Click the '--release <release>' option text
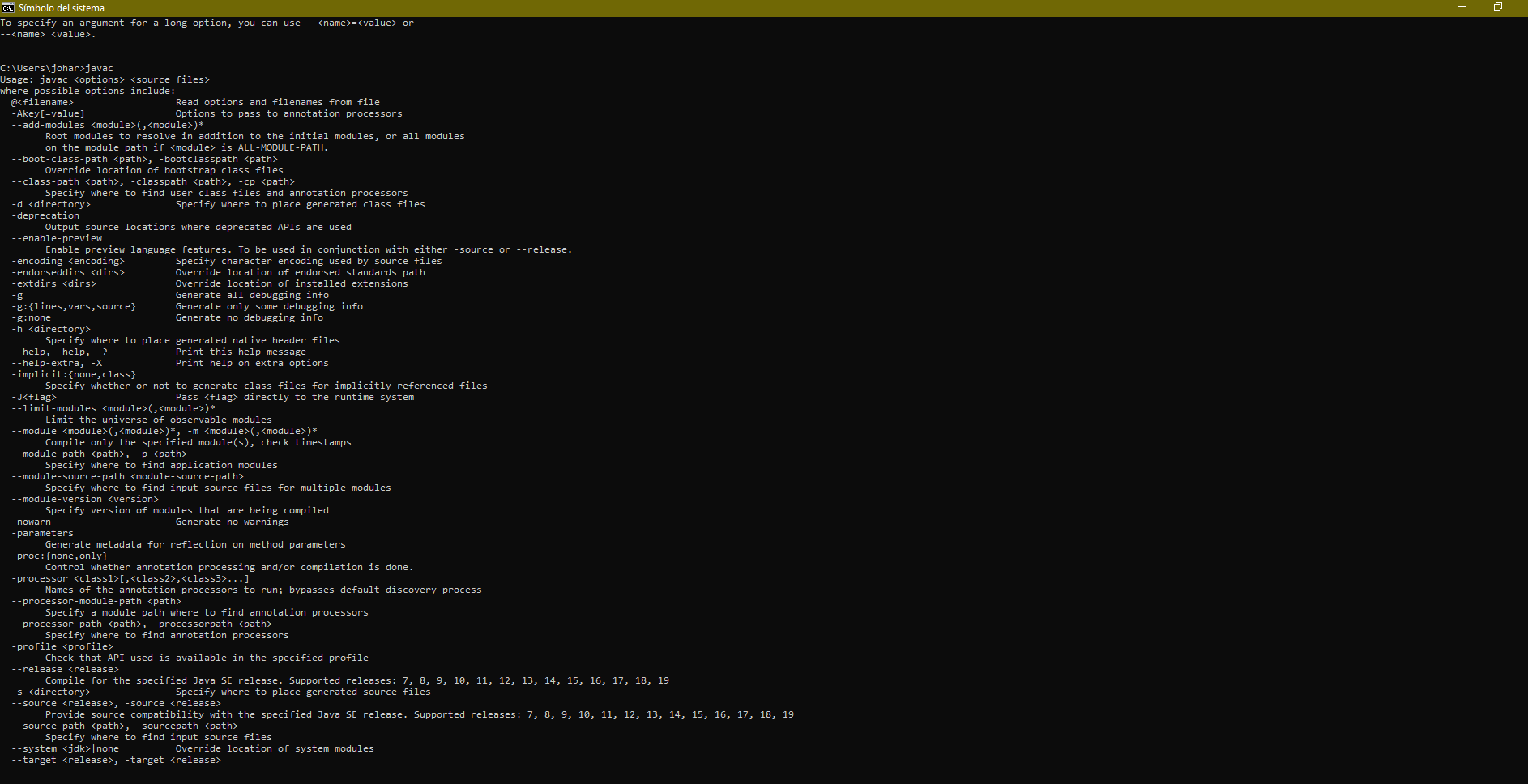Screen dimensions: 1528x784 pos(65,669)
